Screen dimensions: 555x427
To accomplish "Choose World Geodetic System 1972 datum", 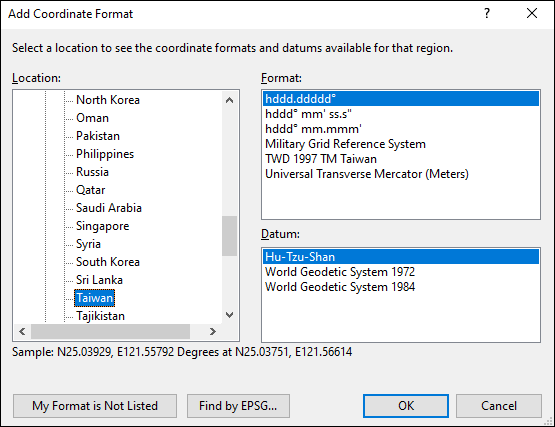I will (x=401, y=272).
